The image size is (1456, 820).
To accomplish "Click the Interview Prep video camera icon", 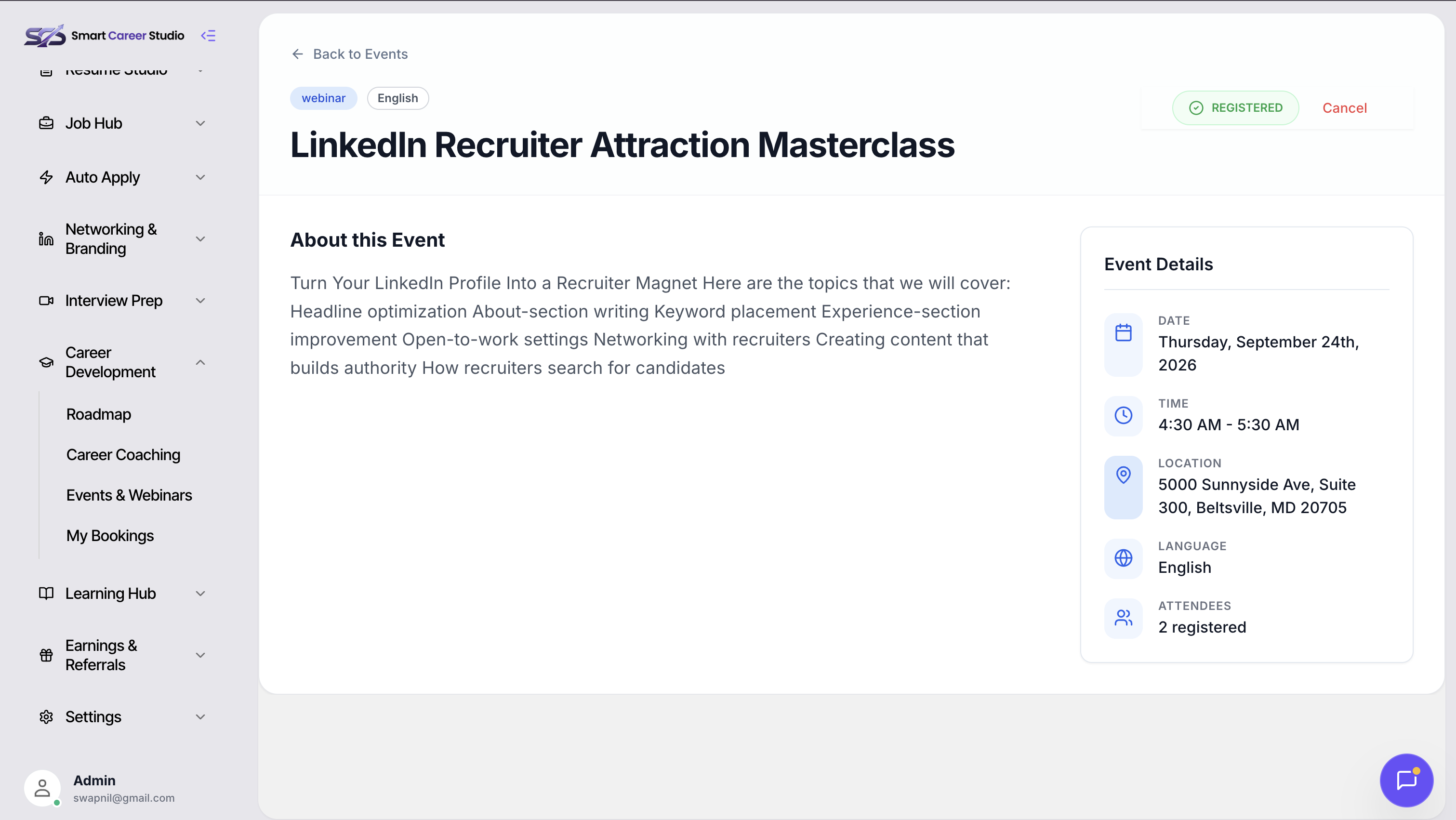I will click(x=46, y=301).
